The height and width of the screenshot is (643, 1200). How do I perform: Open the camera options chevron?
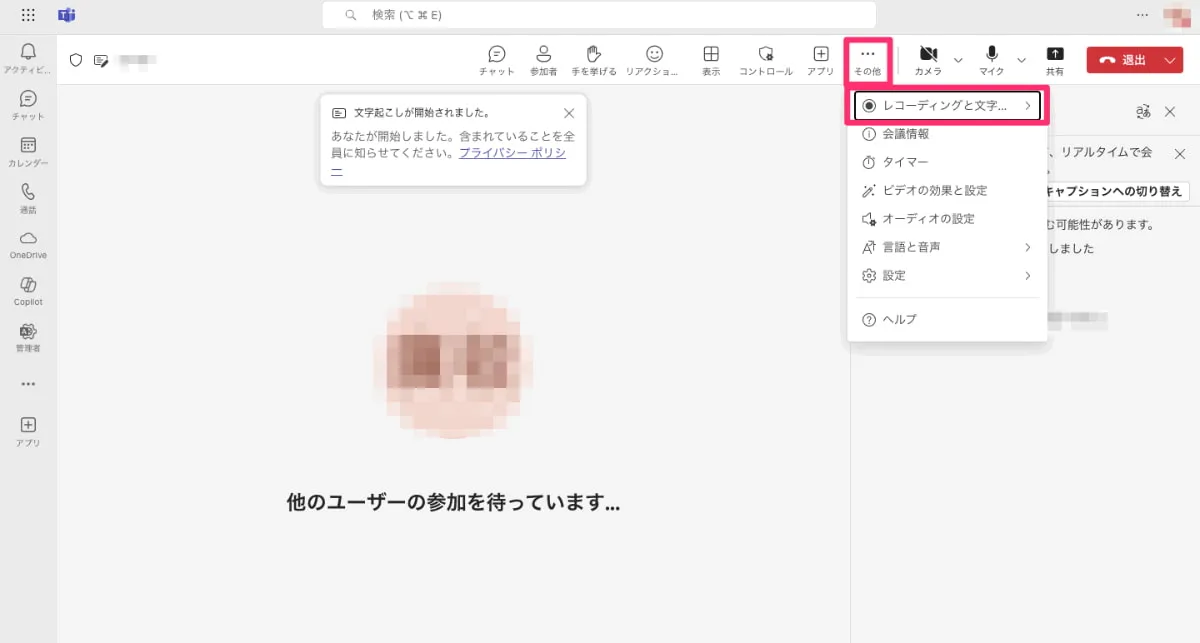coord(957,60)
